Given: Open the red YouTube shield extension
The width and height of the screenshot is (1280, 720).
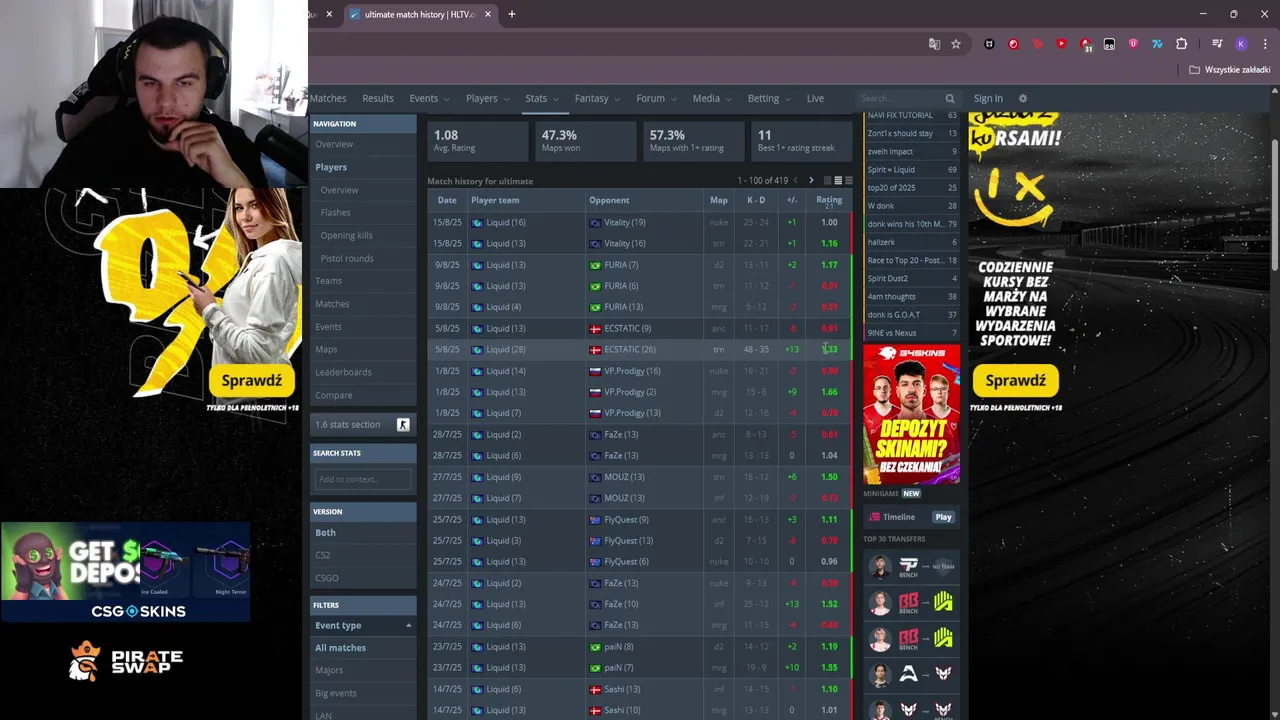Looking at the screenshot, I should pyautogui.click(x=1061, y=44).
